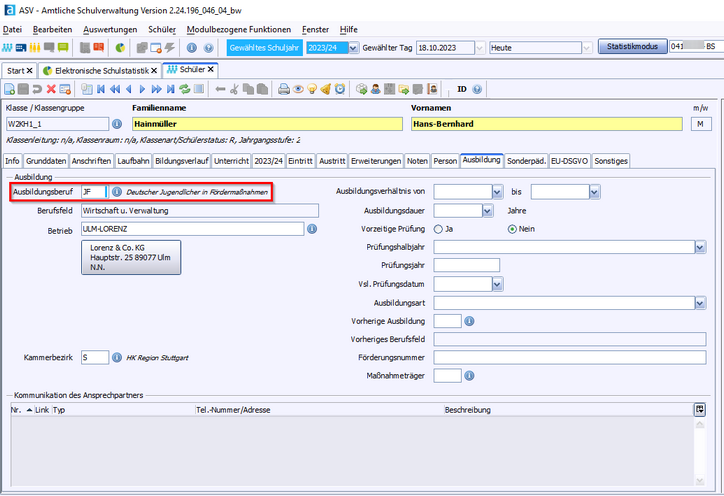Open the Datei menu
Screen dimensions: 724x496
click(x=12, y=30)
